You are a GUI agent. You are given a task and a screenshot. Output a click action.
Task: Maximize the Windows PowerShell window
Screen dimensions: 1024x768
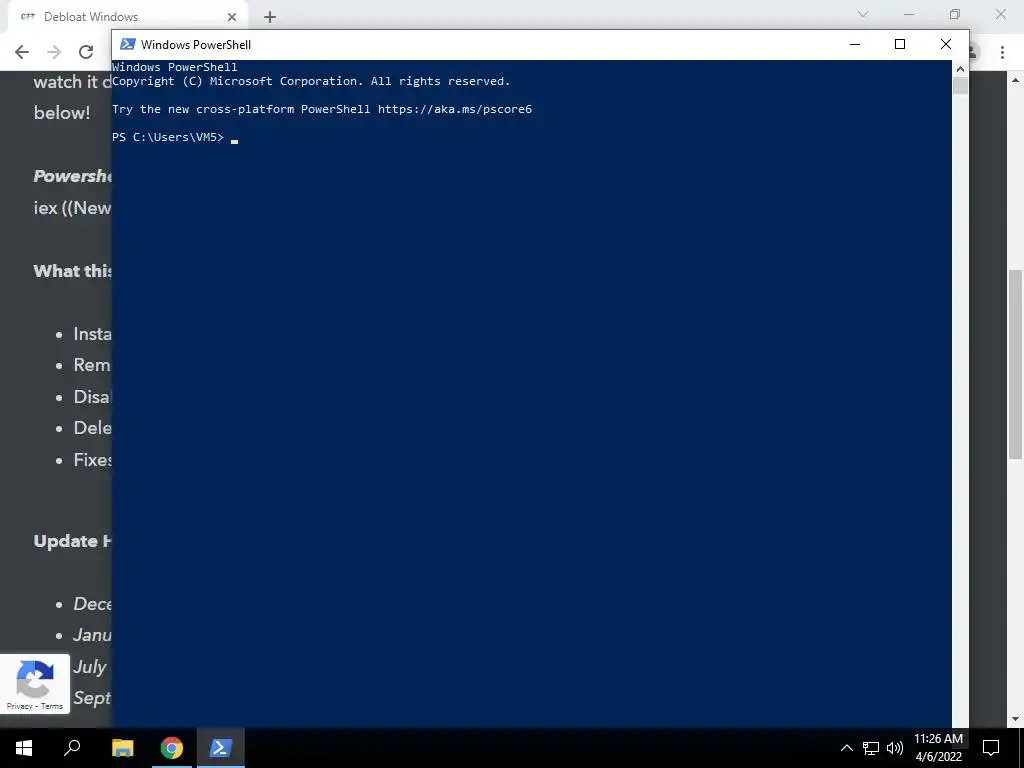tap(899, 44)
